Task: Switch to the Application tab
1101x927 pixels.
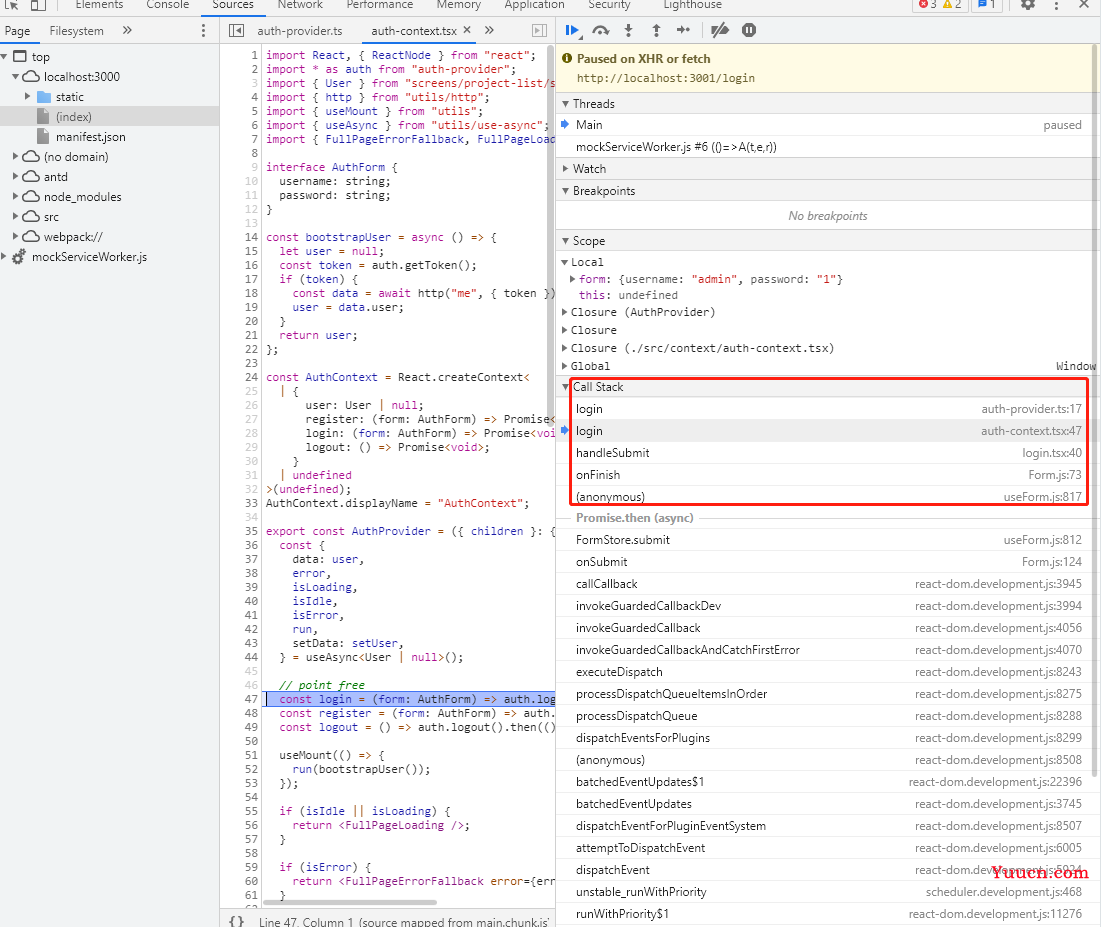Action: (534, 5)
